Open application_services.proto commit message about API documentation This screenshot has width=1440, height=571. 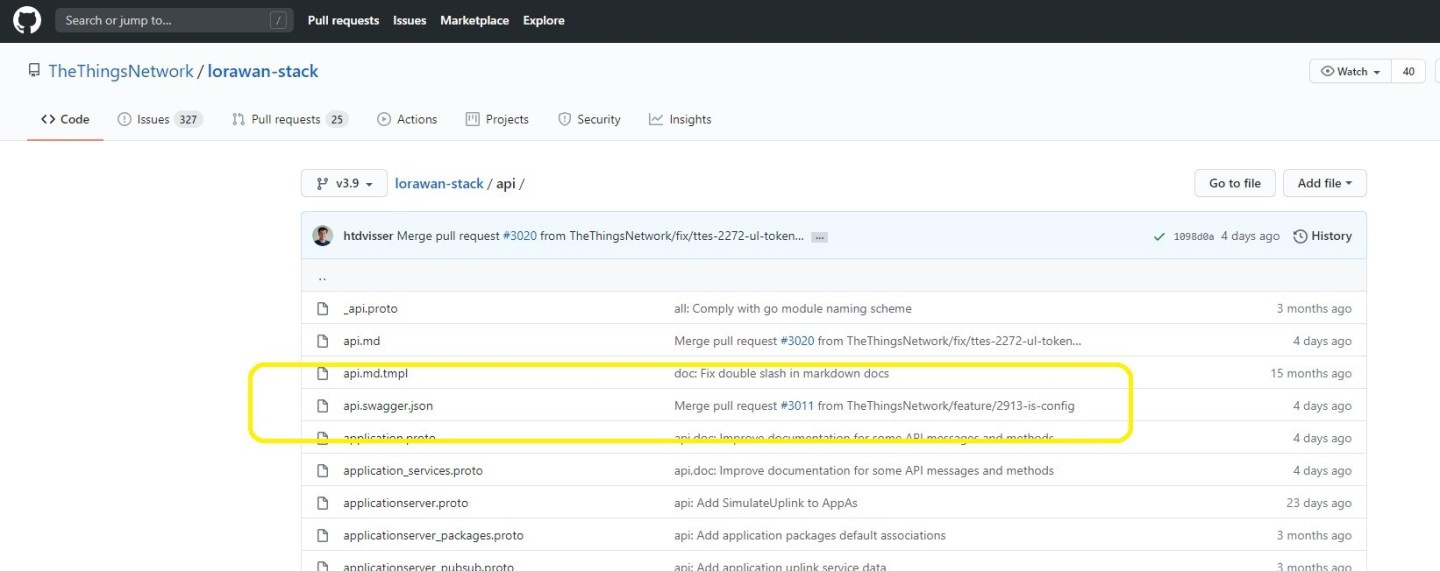tap(864, 470)
